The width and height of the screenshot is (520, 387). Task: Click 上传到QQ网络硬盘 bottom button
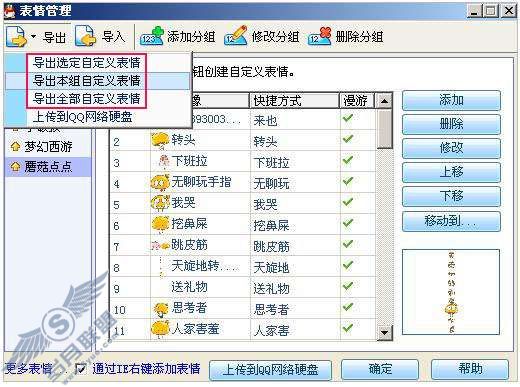(x=270, y=370)
